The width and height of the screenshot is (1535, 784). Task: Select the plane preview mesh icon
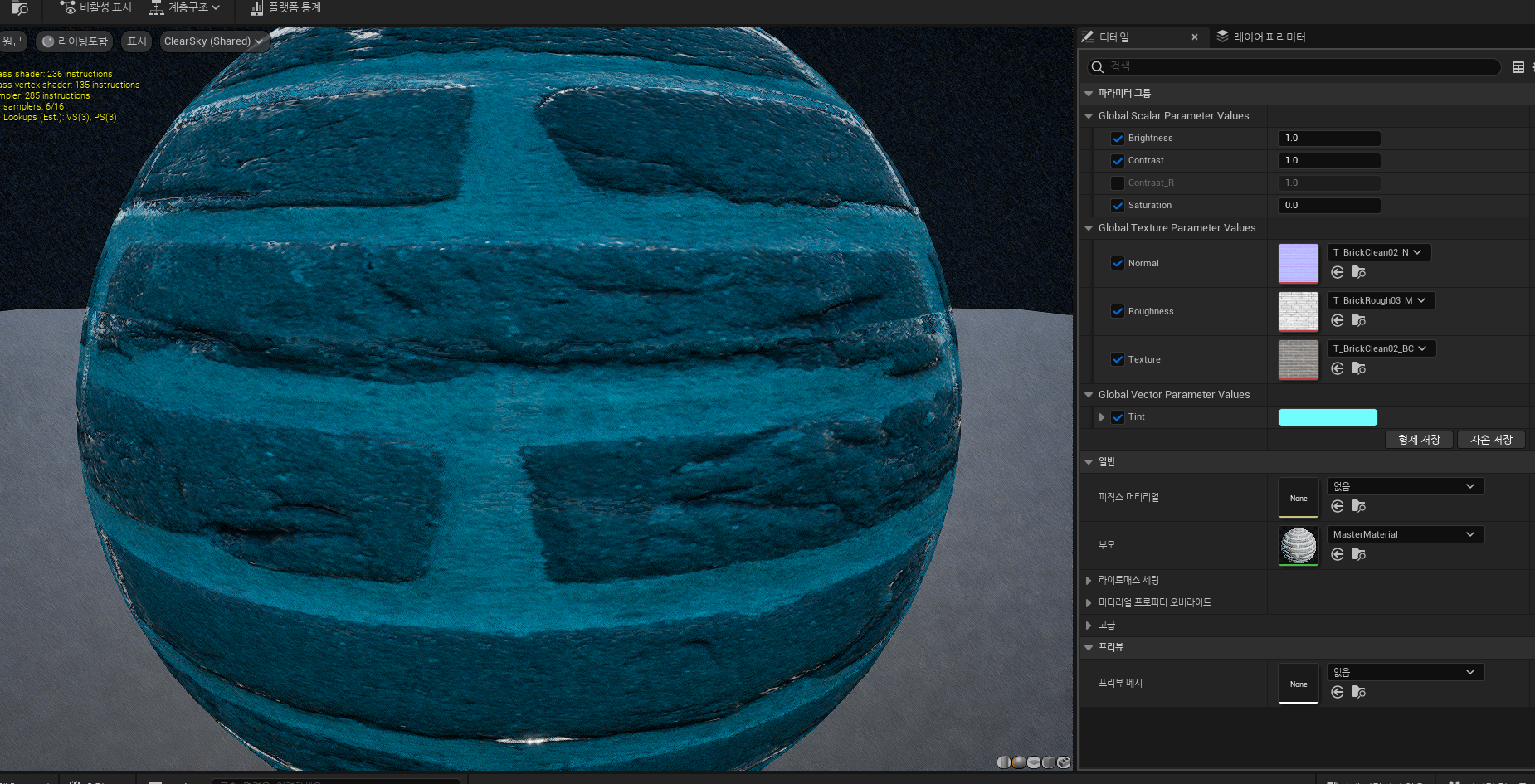pyautogui.click(x=1034, y=762)
